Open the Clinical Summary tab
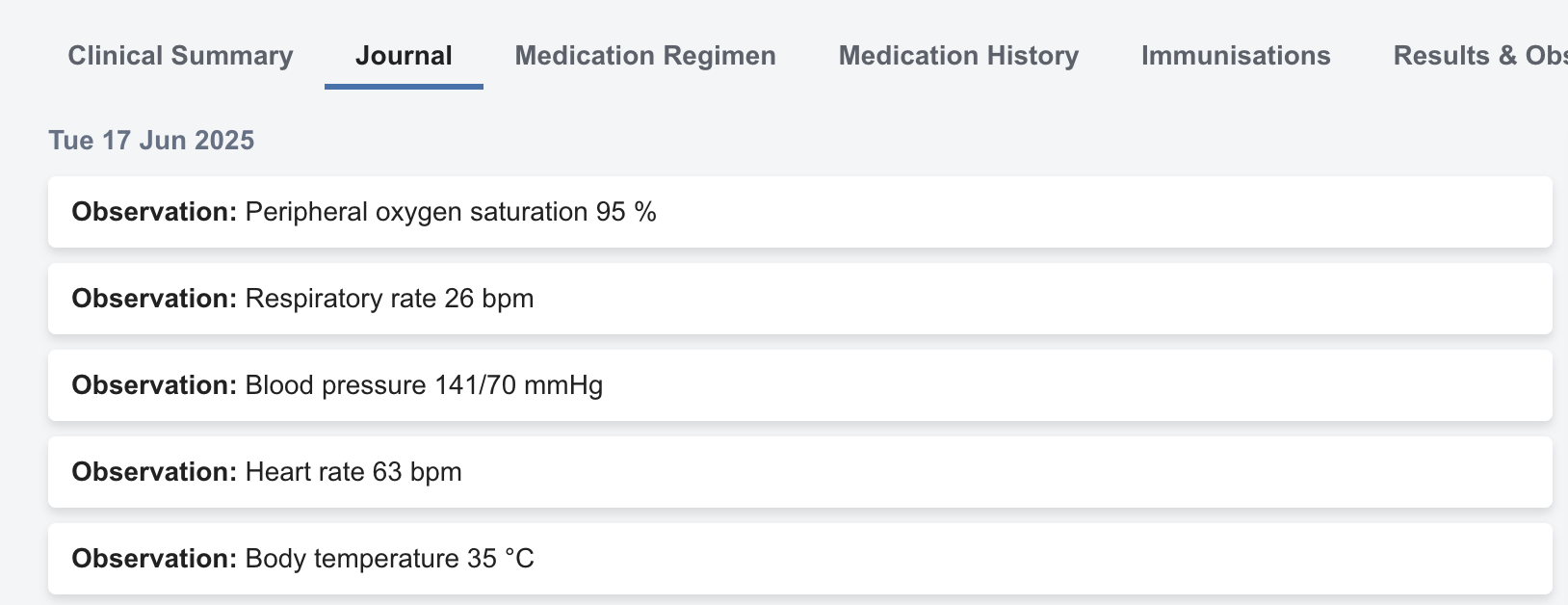The width and height of the screenshot is (1568, 605). click(180, 56)
